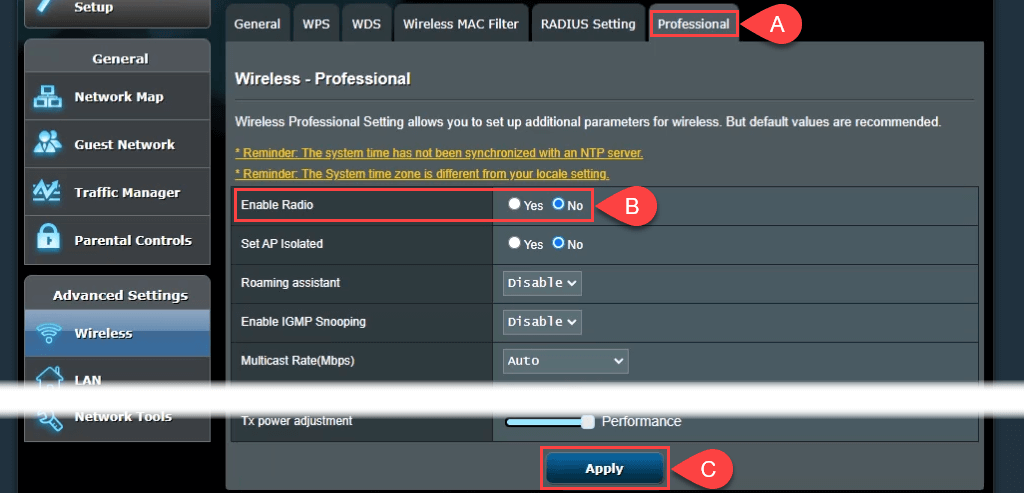Set Enable Radio to Yes
The width and height of the screenshot is (1024, 493).
[x=514, y=204]
